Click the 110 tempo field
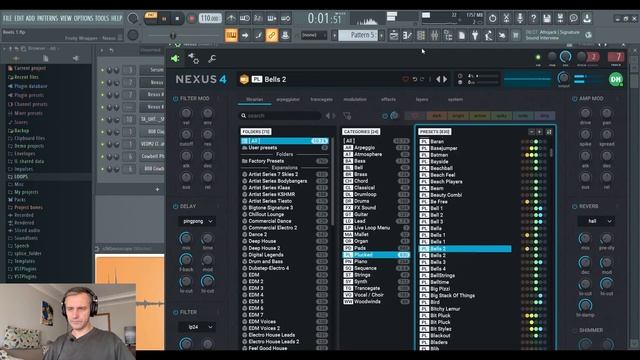 pyautogui.click(x=210, y=18)
